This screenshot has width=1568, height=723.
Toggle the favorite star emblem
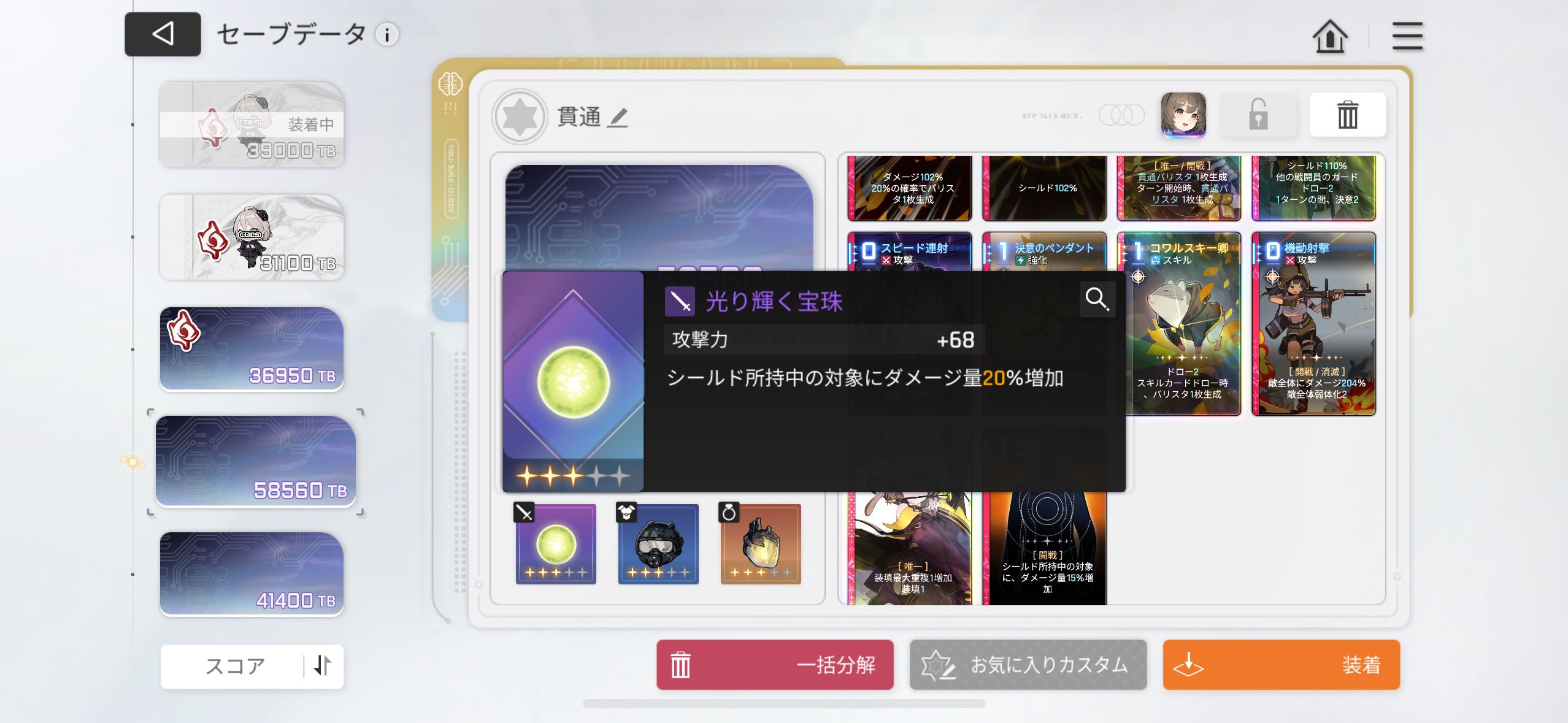tap(520, 117)
